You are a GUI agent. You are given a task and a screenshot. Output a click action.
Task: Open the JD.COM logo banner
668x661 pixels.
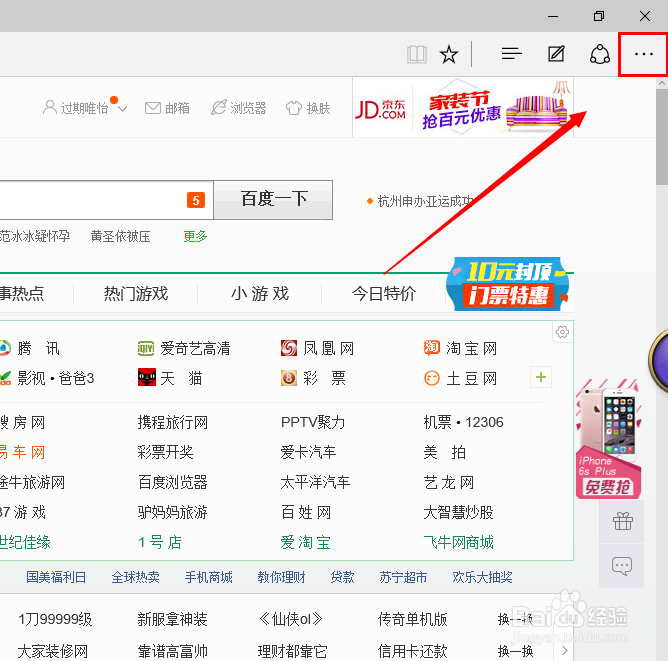click(380, 109)
